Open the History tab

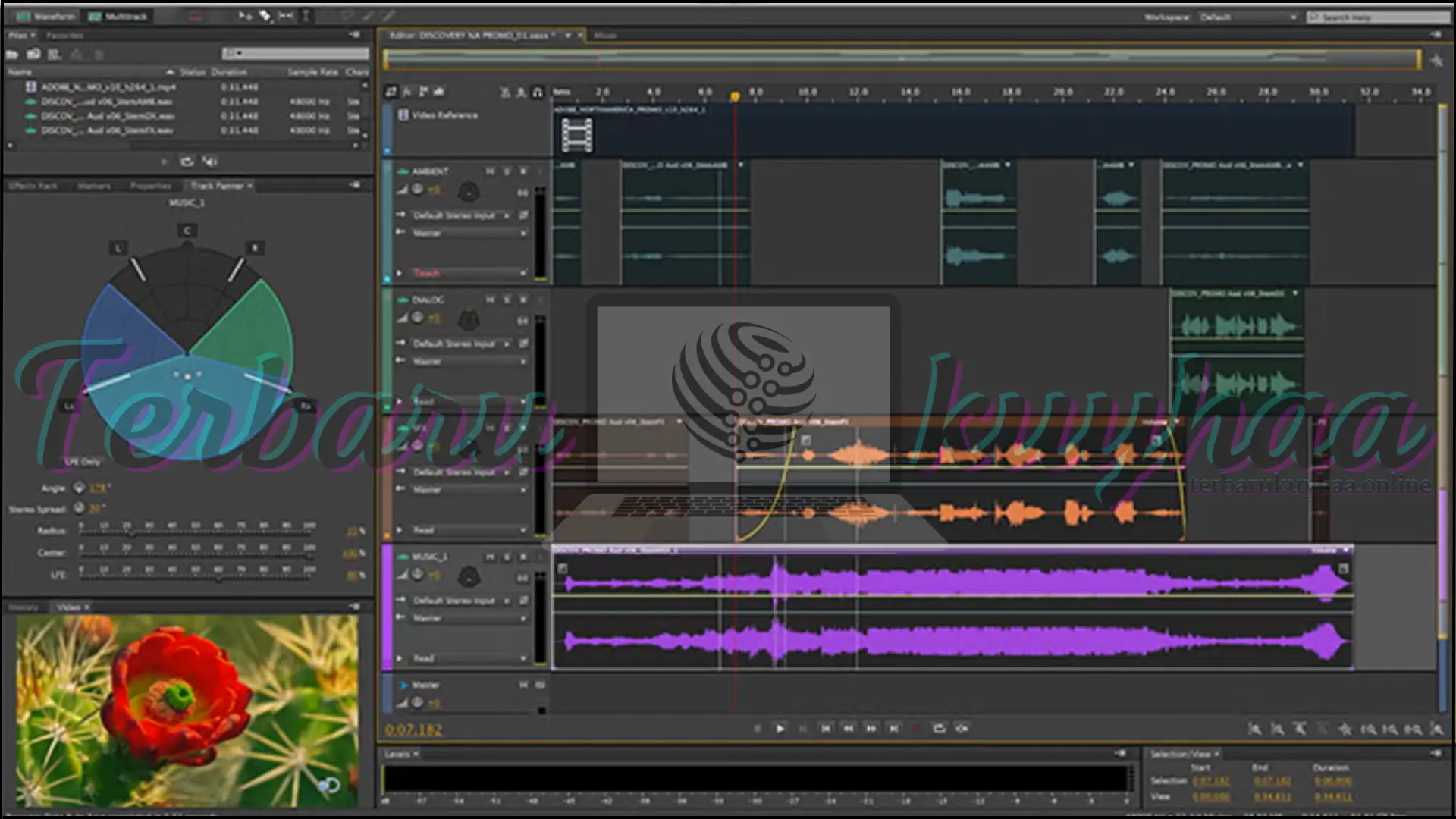(x=24, y=607)
